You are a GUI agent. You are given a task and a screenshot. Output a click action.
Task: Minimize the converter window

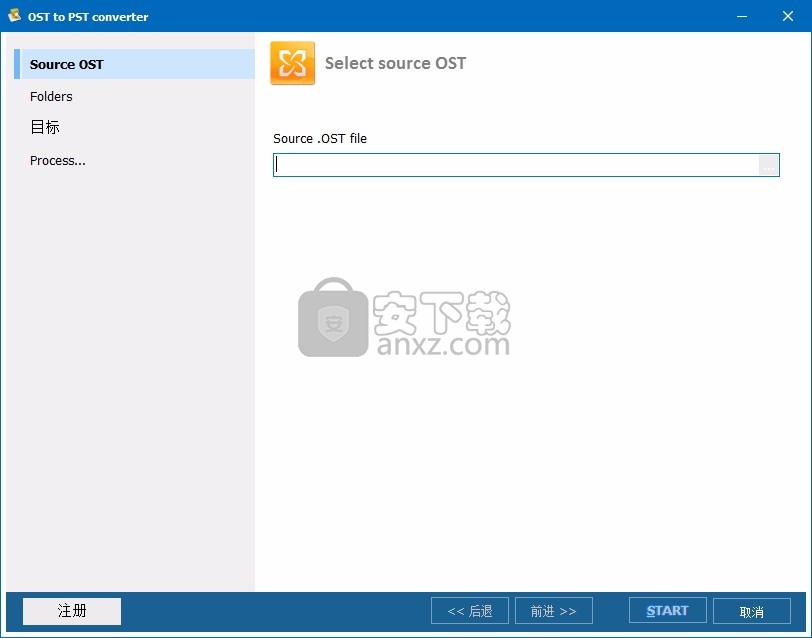[x=742, y=17]
